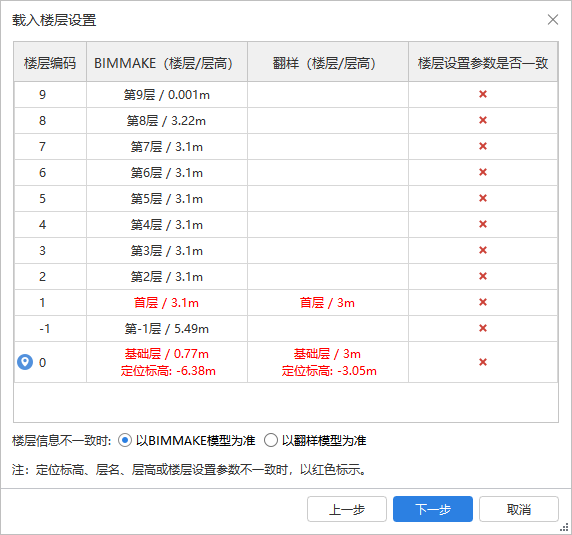Cancel using the 取消 button

(x=519, y=509)
